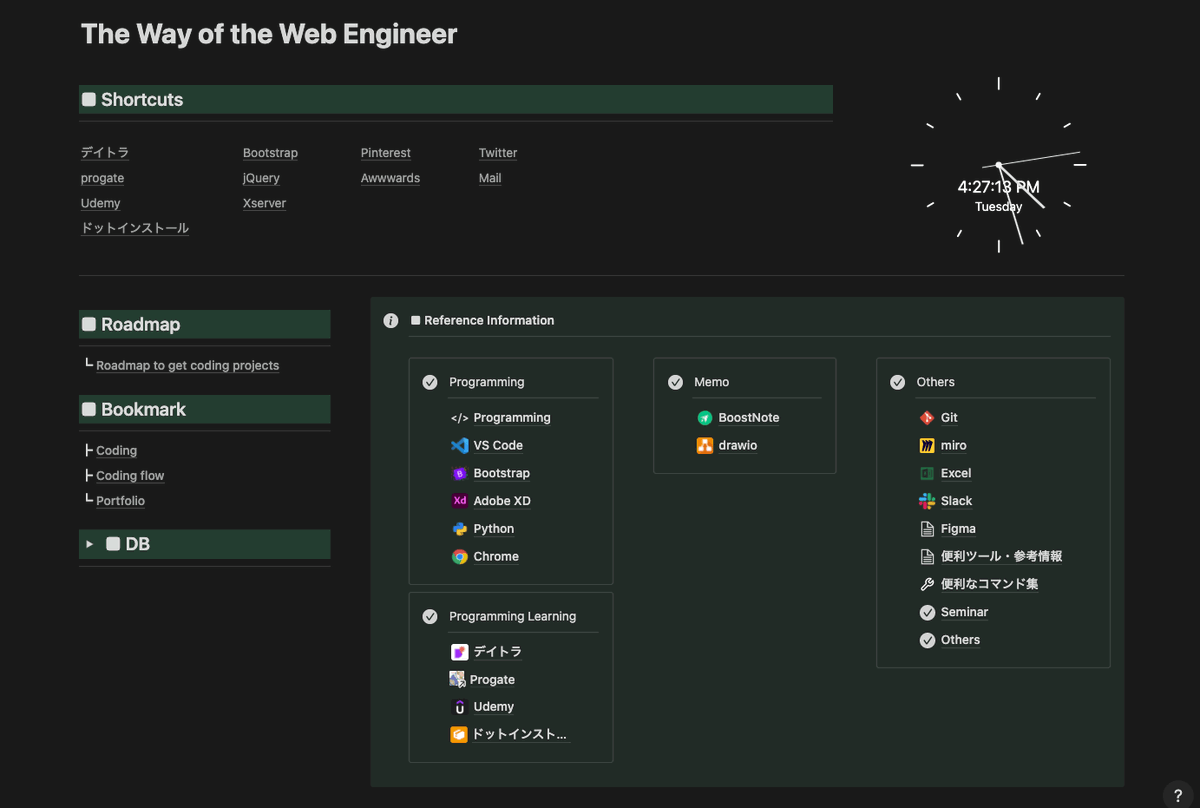Open the Slack page link
This screenshot has height=808, width=1200.
(x=957, y=501)
